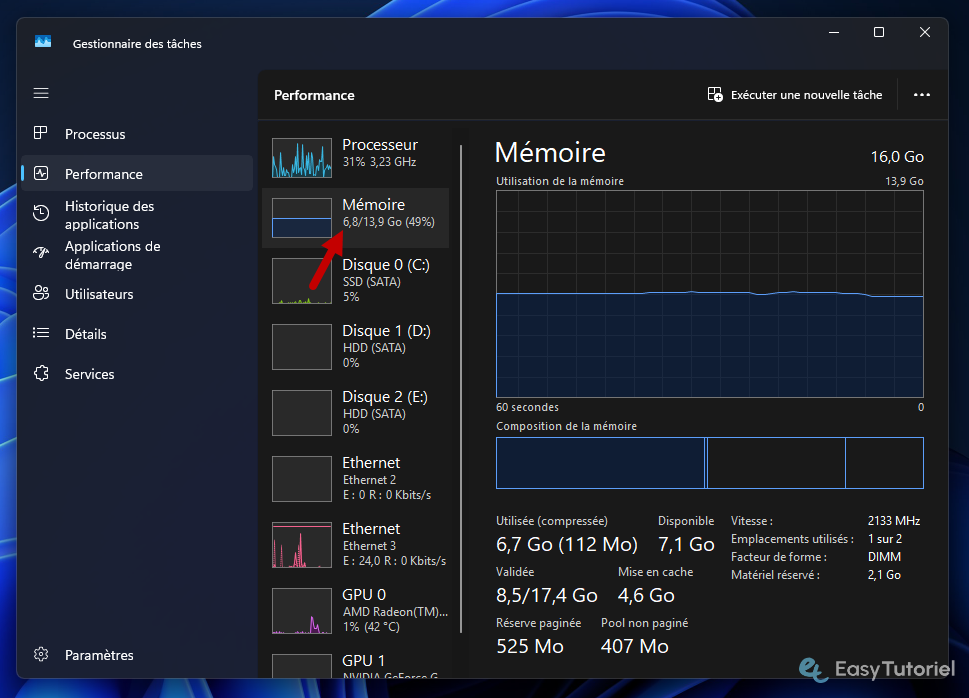
Task: Click the Processus sidebar icon
Action: tap(41, 134)
